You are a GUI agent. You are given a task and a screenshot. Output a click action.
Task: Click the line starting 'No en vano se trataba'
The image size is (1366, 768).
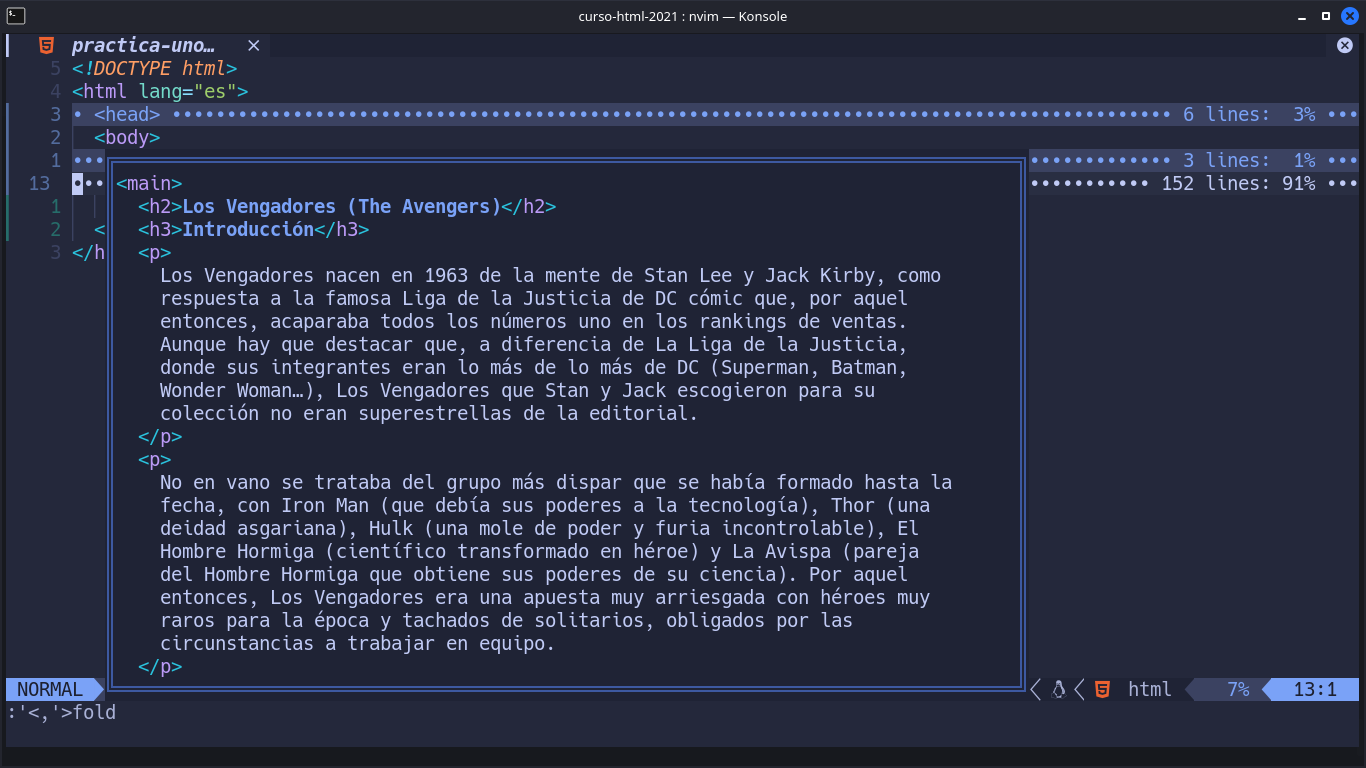click(556, 483)
